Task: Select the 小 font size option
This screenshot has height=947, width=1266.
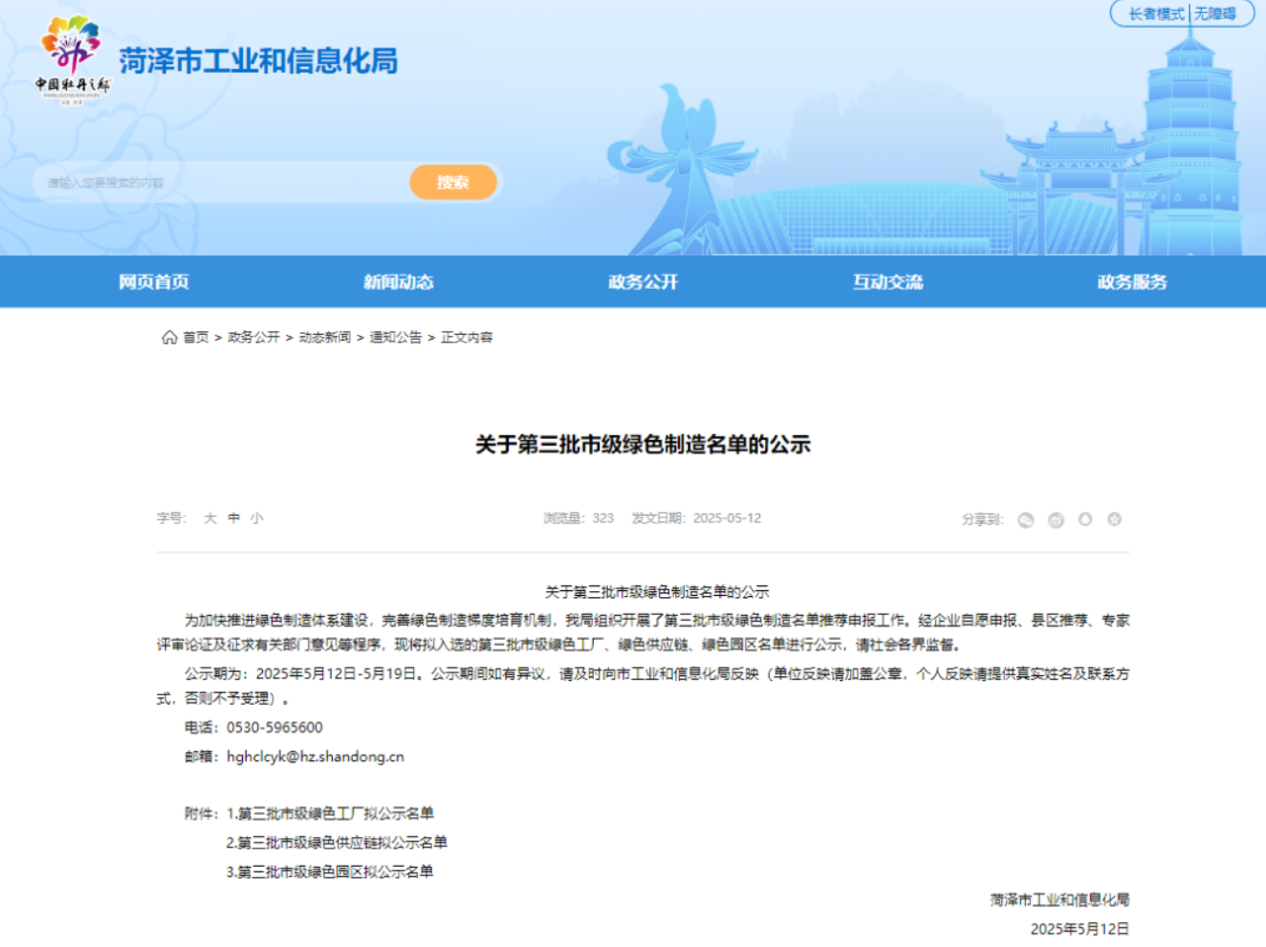Action: pyautogui.click(x=255, y=518)
